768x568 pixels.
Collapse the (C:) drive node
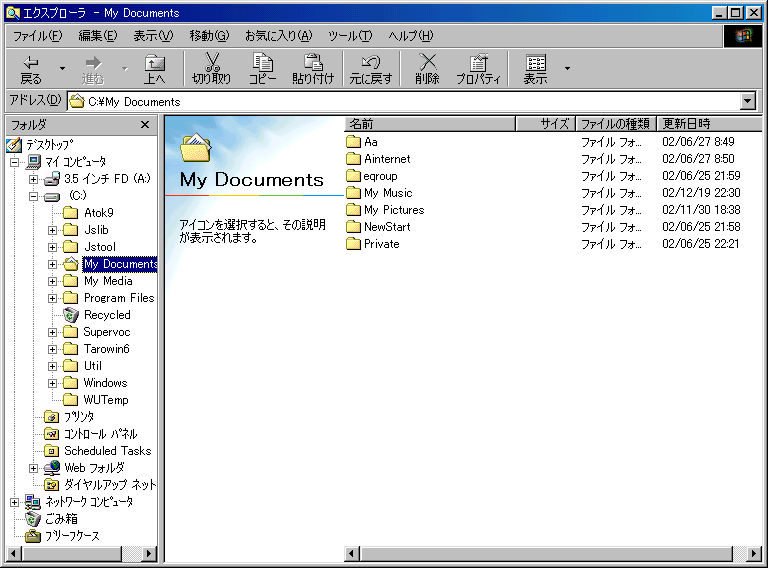coord(33,196)
